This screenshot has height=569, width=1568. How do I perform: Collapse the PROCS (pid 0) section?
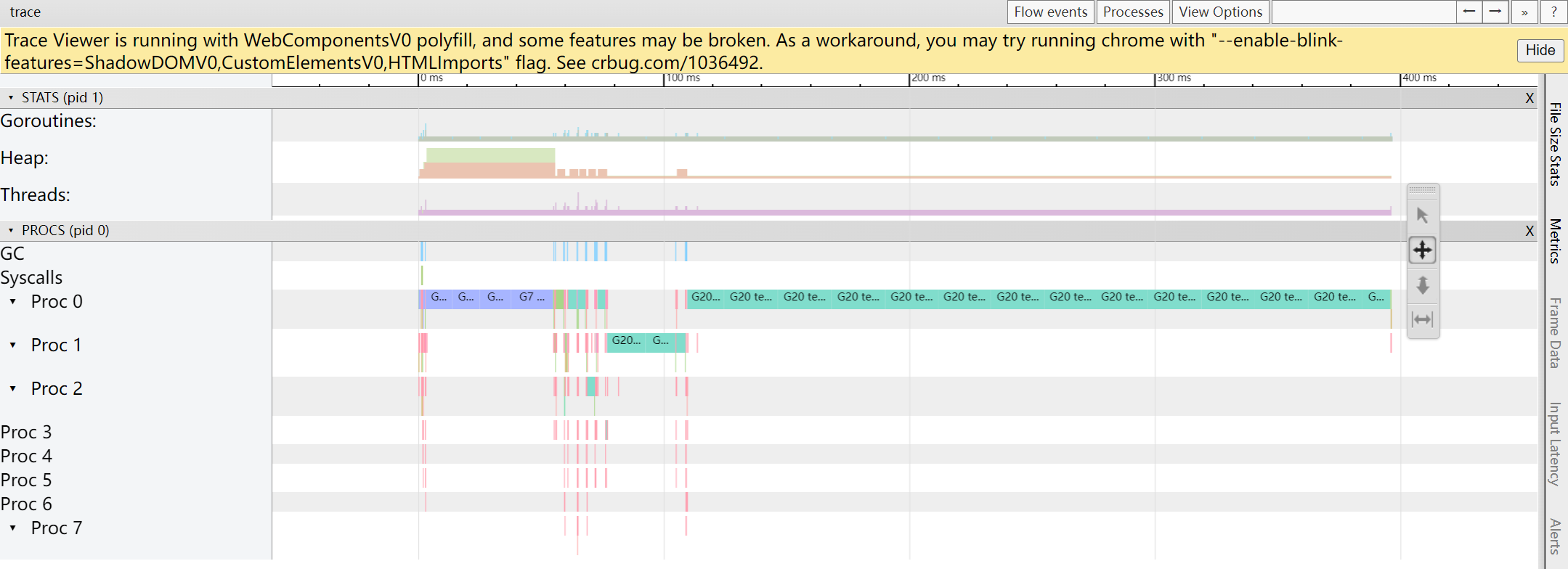click(11, 230)
